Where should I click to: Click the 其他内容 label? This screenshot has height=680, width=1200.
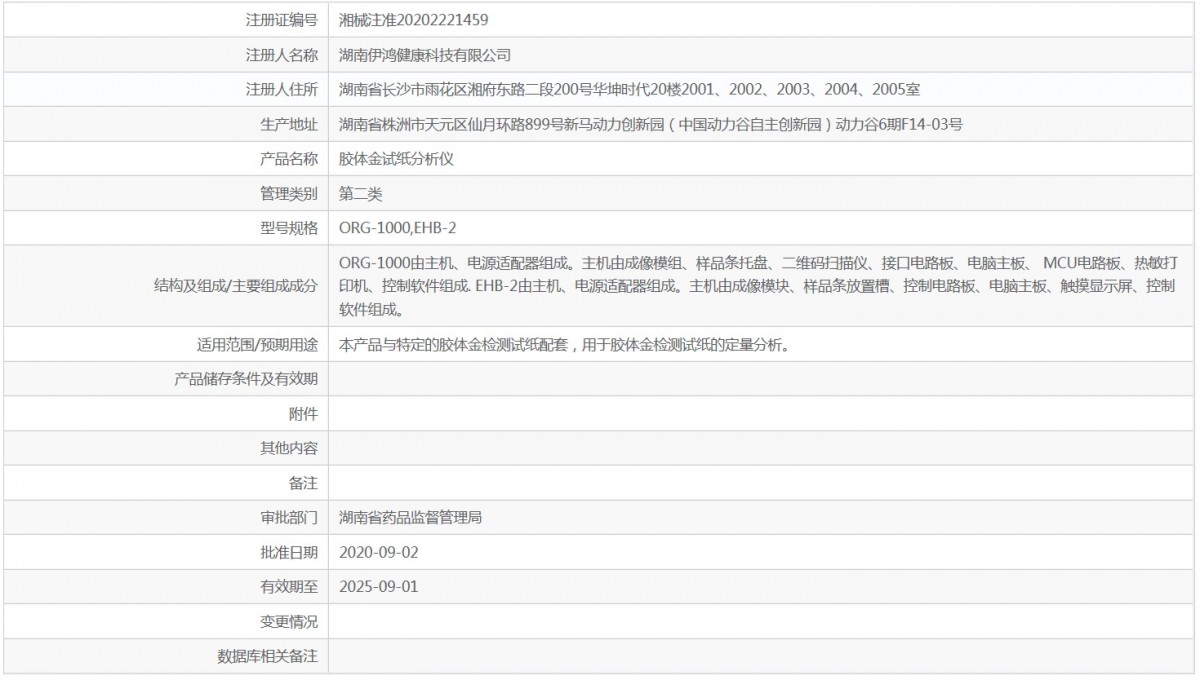(289, 449)
